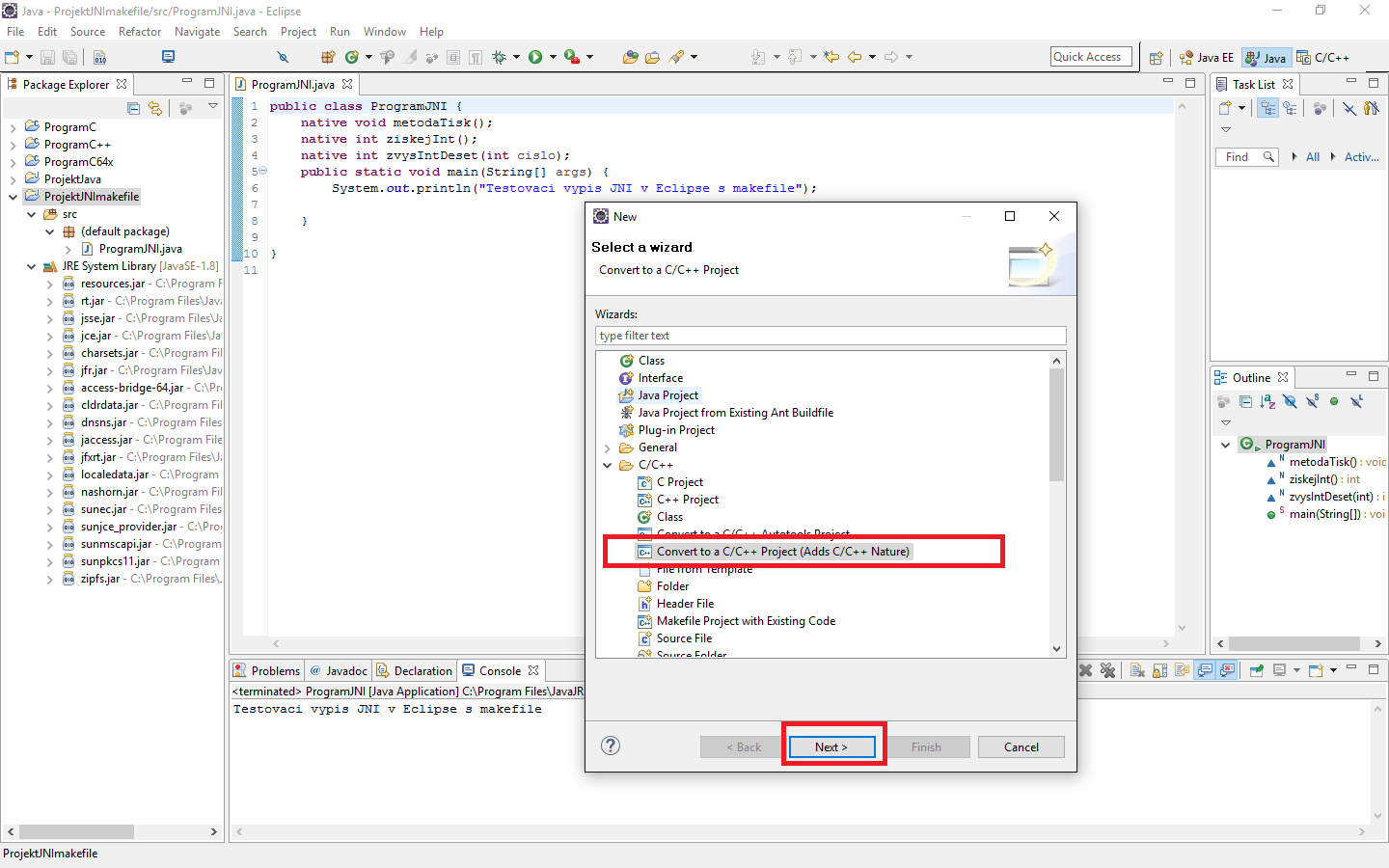Click the Save All icon in the toolbar
The image size is (1389, 868).
click(x=71, y=57)
